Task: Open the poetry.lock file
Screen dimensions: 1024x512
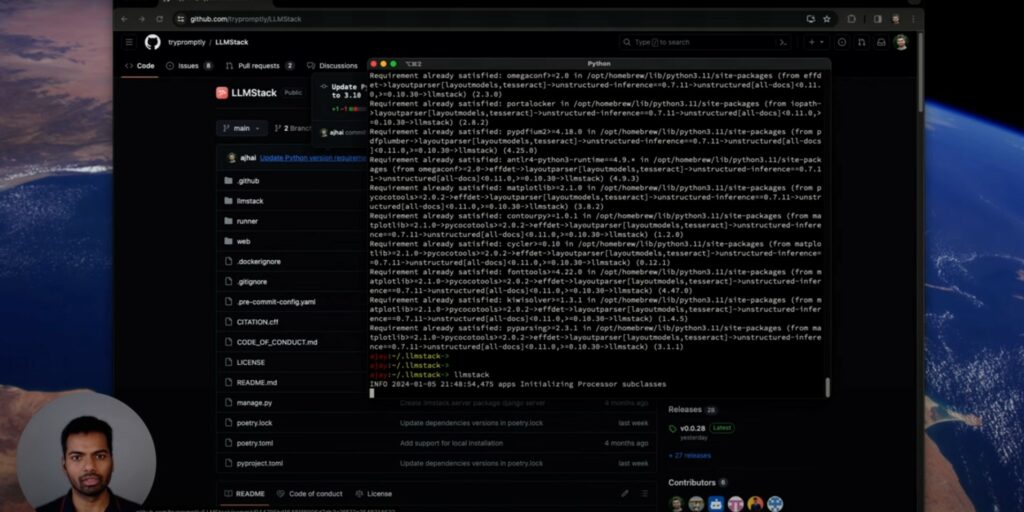Action: coord(254,423)
